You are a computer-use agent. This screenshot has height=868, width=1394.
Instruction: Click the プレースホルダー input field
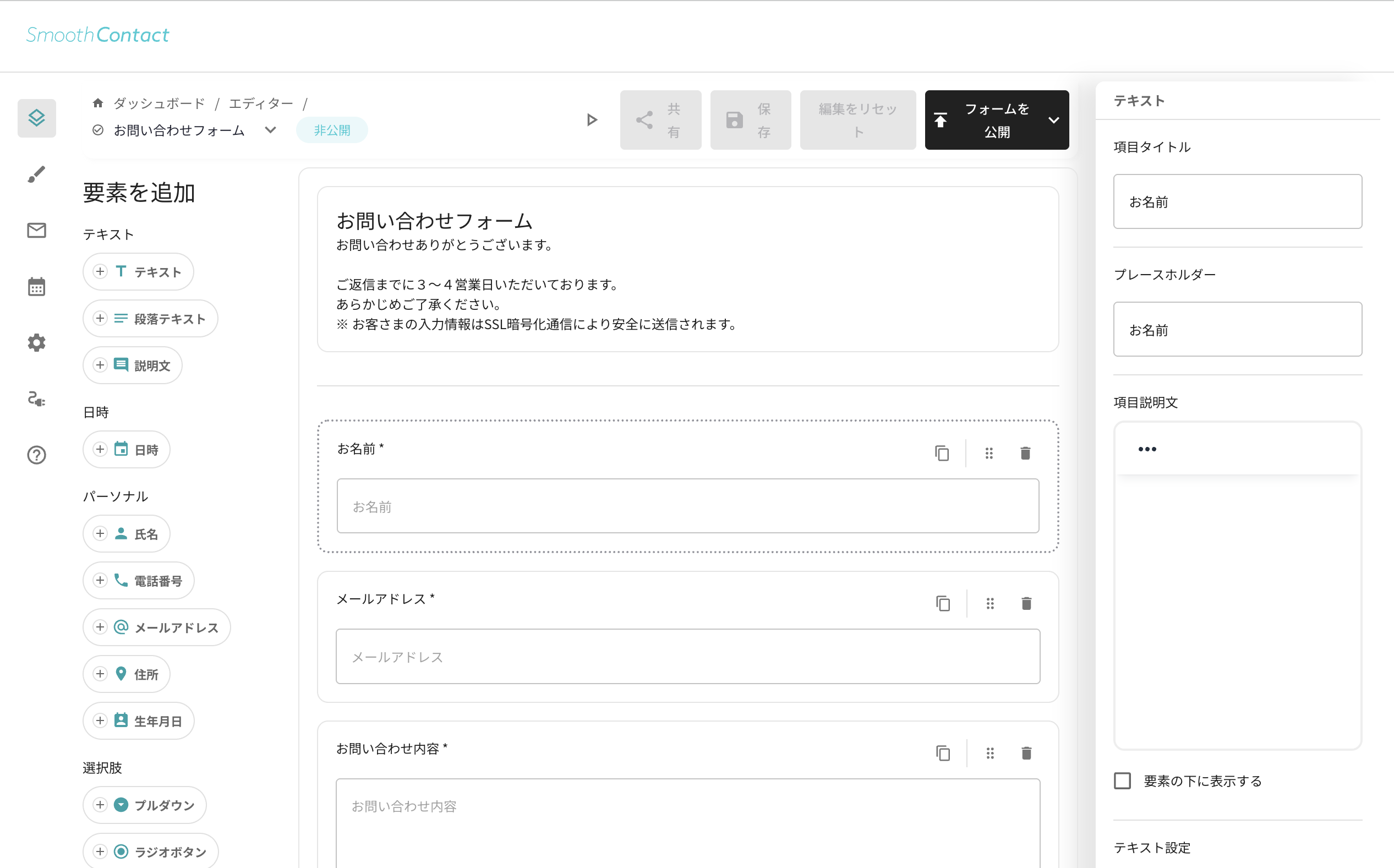[1237, 330]
